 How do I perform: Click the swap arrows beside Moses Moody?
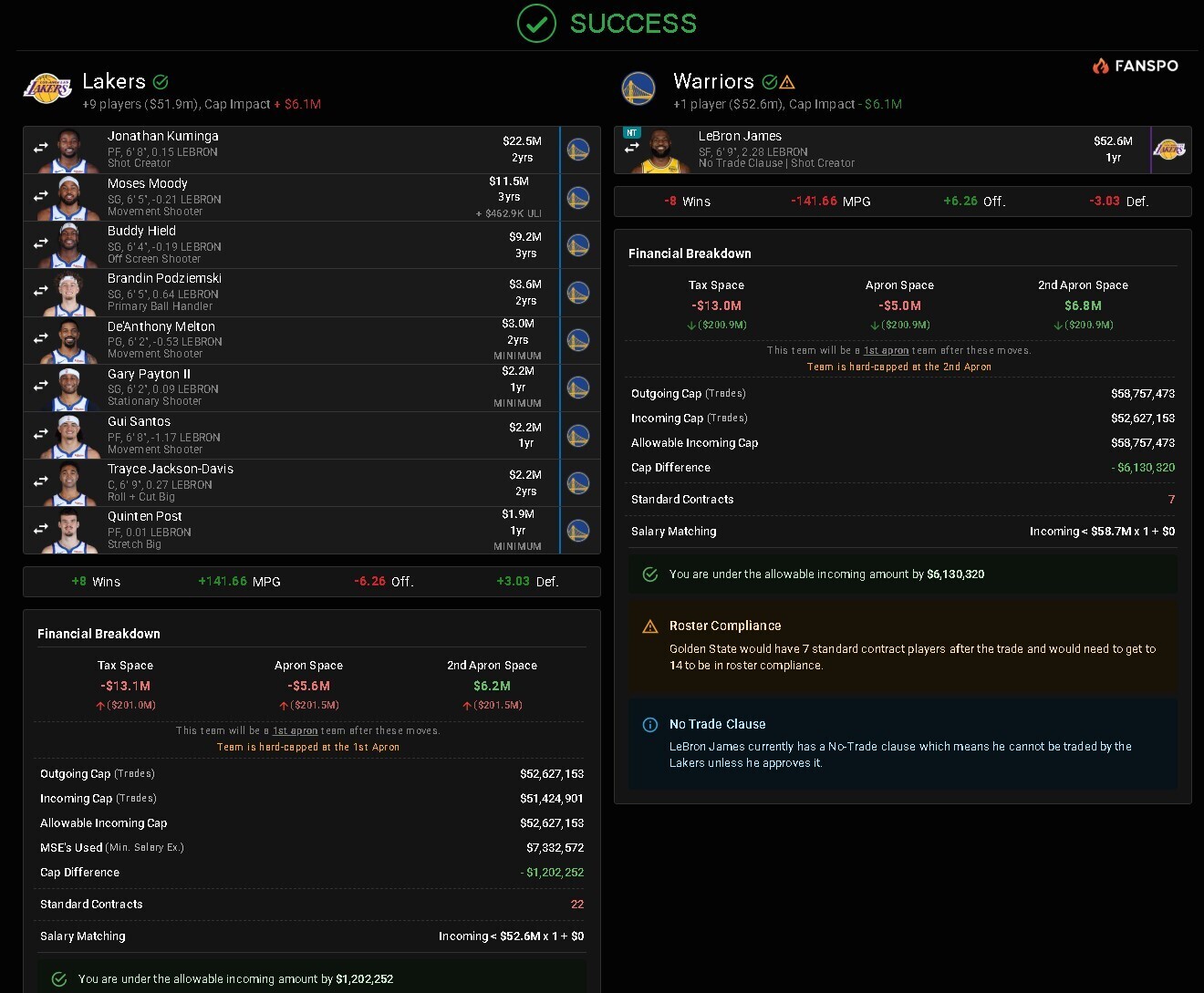point(41,196)
